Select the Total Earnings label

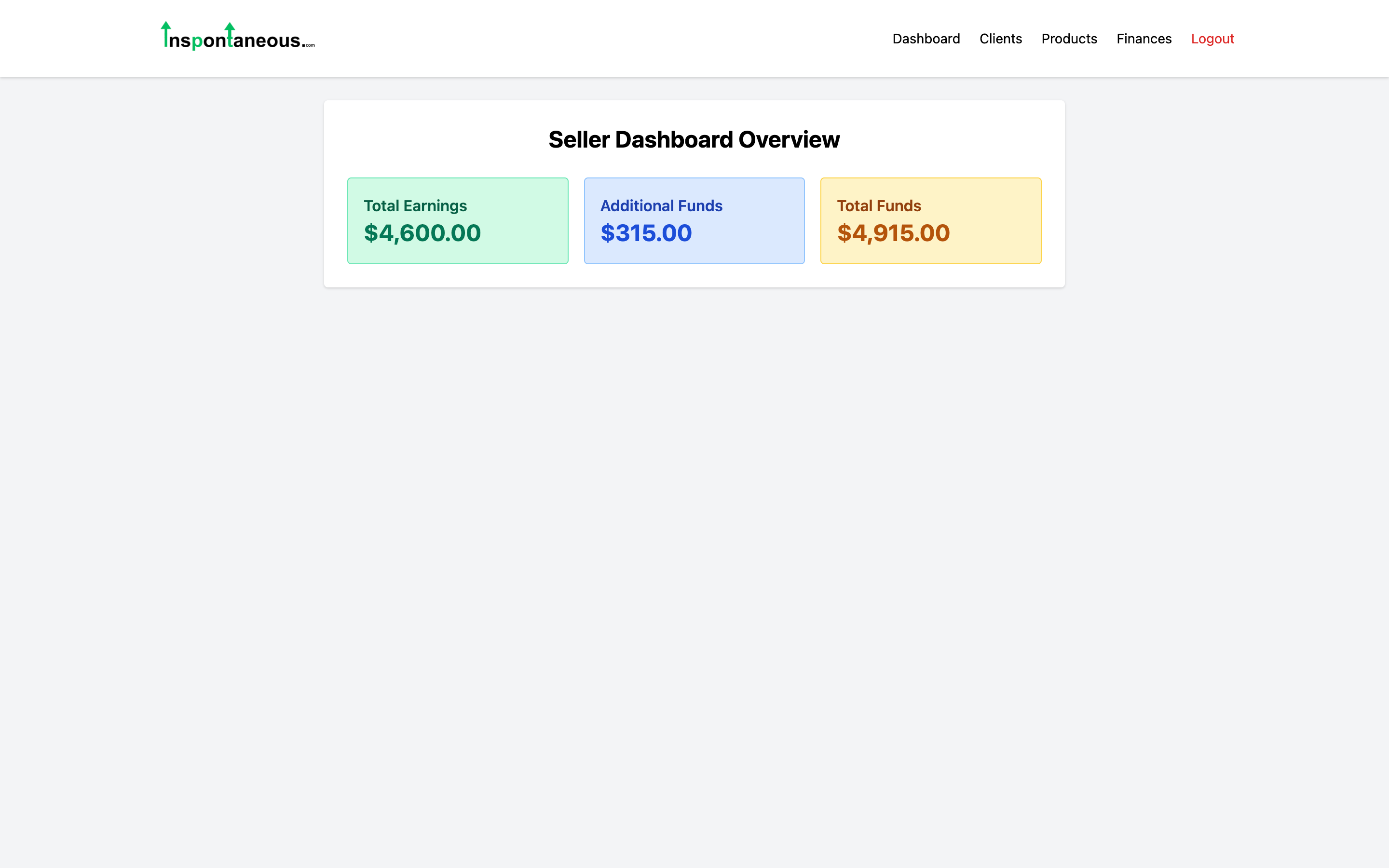[415, 205]
